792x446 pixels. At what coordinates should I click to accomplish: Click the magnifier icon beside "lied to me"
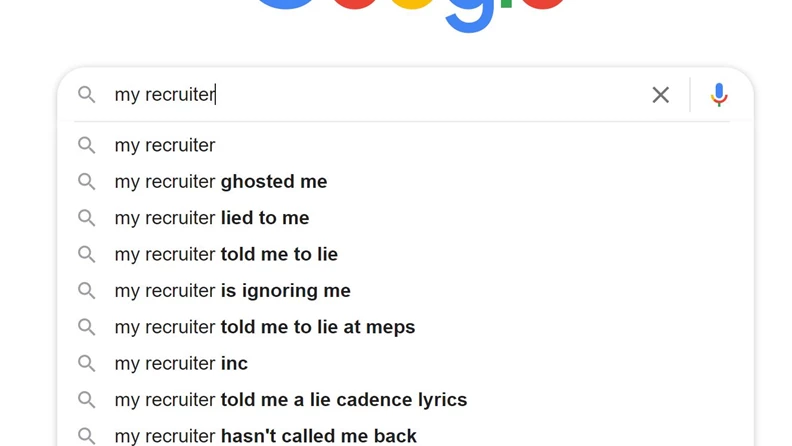pos(87,218)
